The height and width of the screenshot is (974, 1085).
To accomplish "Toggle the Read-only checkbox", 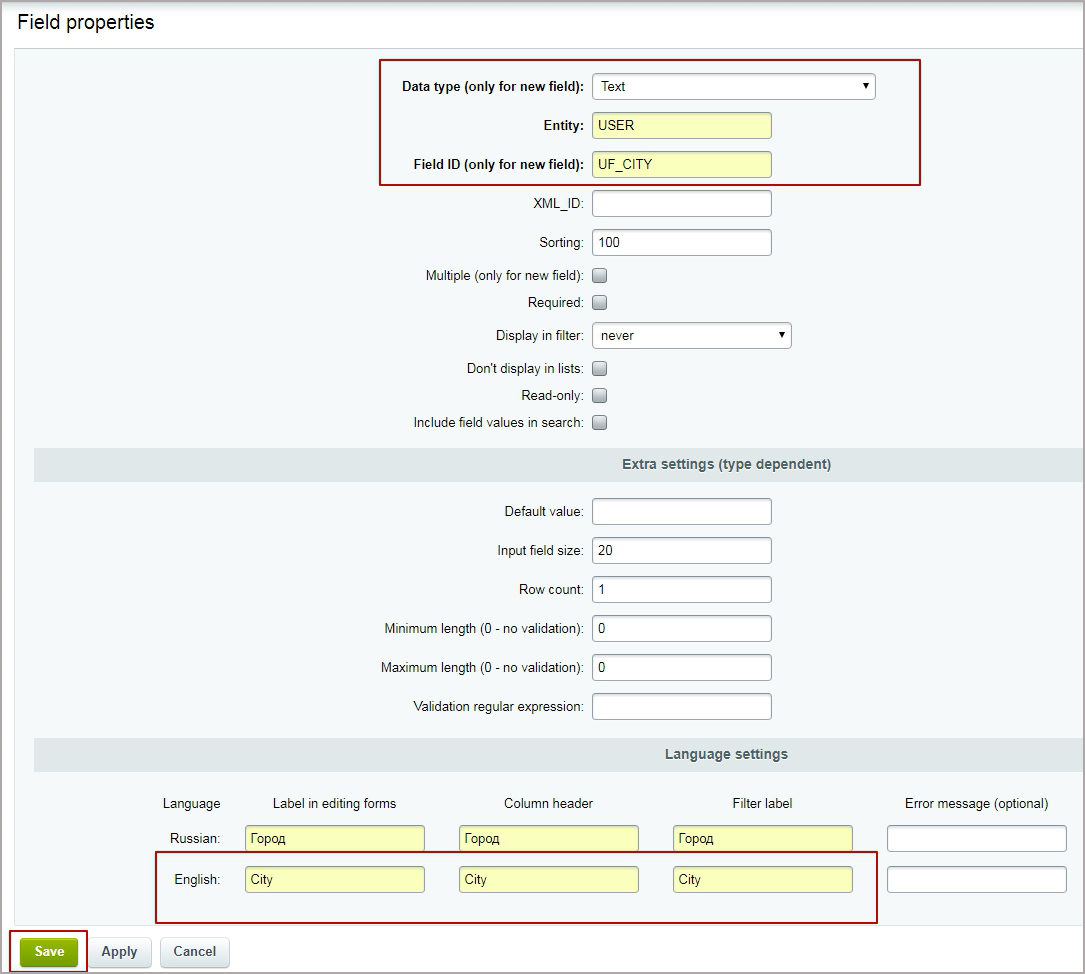I will click(x=600, y=395).
